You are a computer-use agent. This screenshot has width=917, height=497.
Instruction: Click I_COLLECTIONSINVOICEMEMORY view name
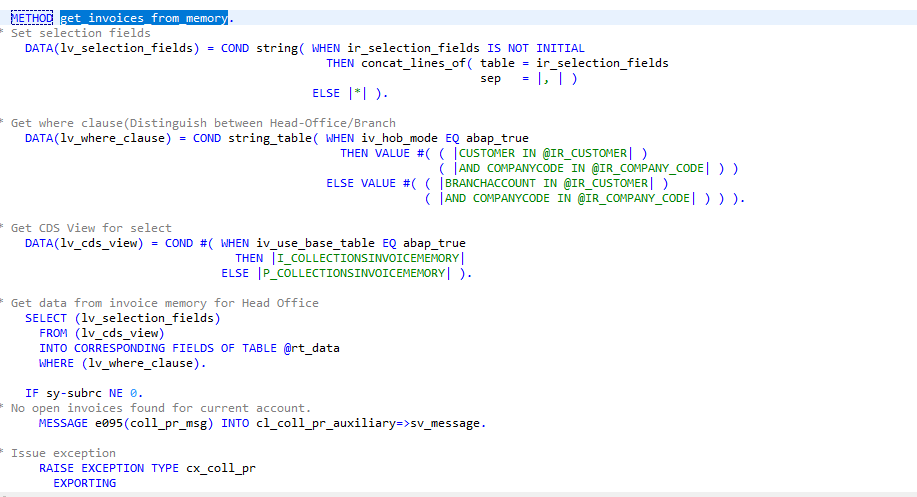click(x=368, y=258)
